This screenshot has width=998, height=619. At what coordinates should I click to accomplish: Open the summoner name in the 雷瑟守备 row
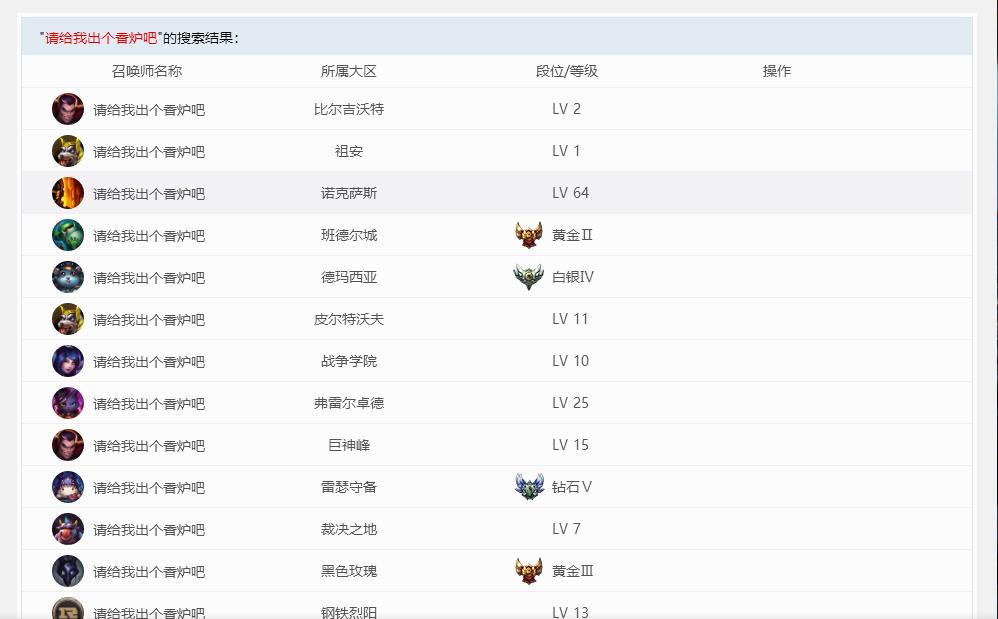149,488
